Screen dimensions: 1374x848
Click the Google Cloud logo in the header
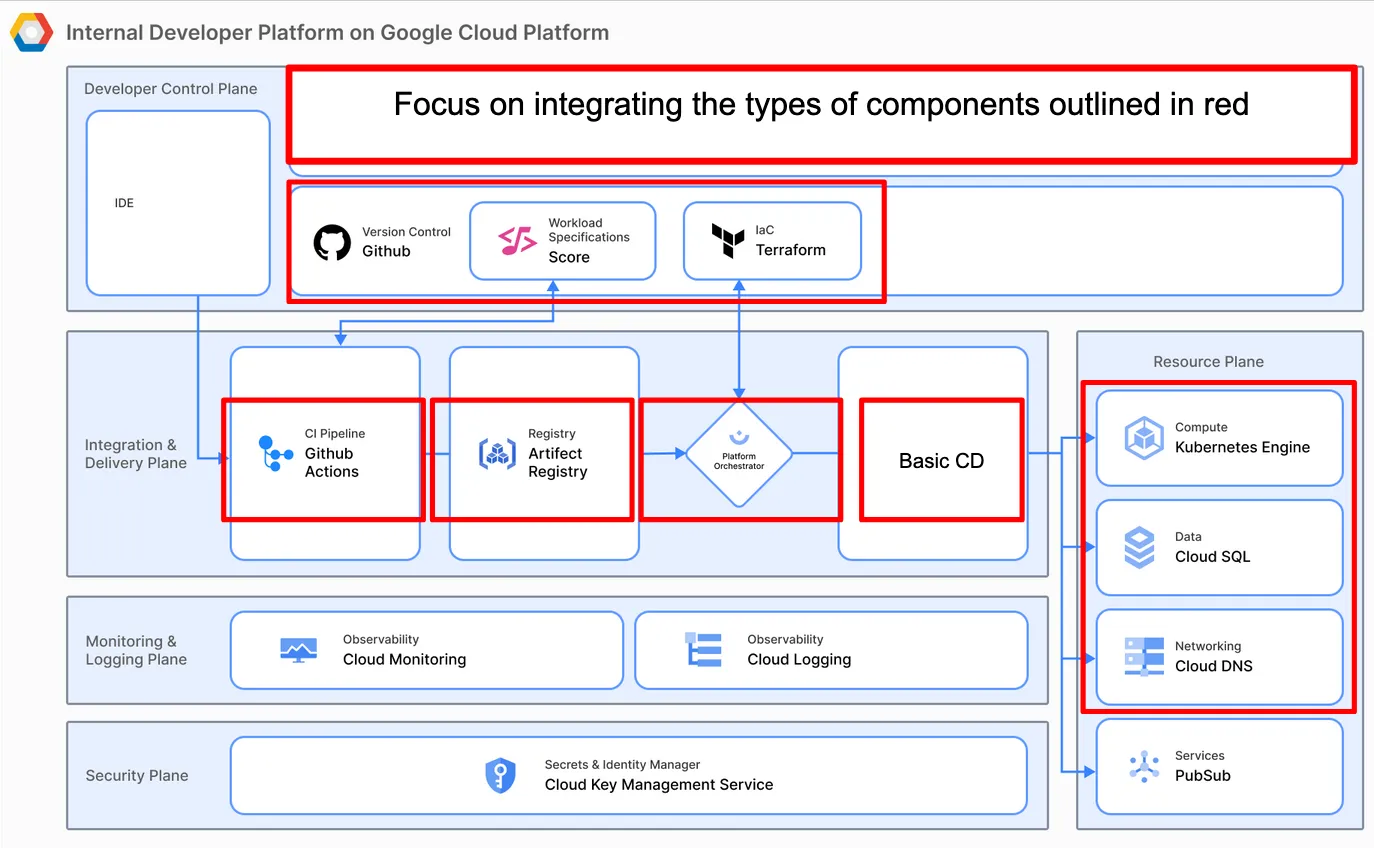[30, 31]
